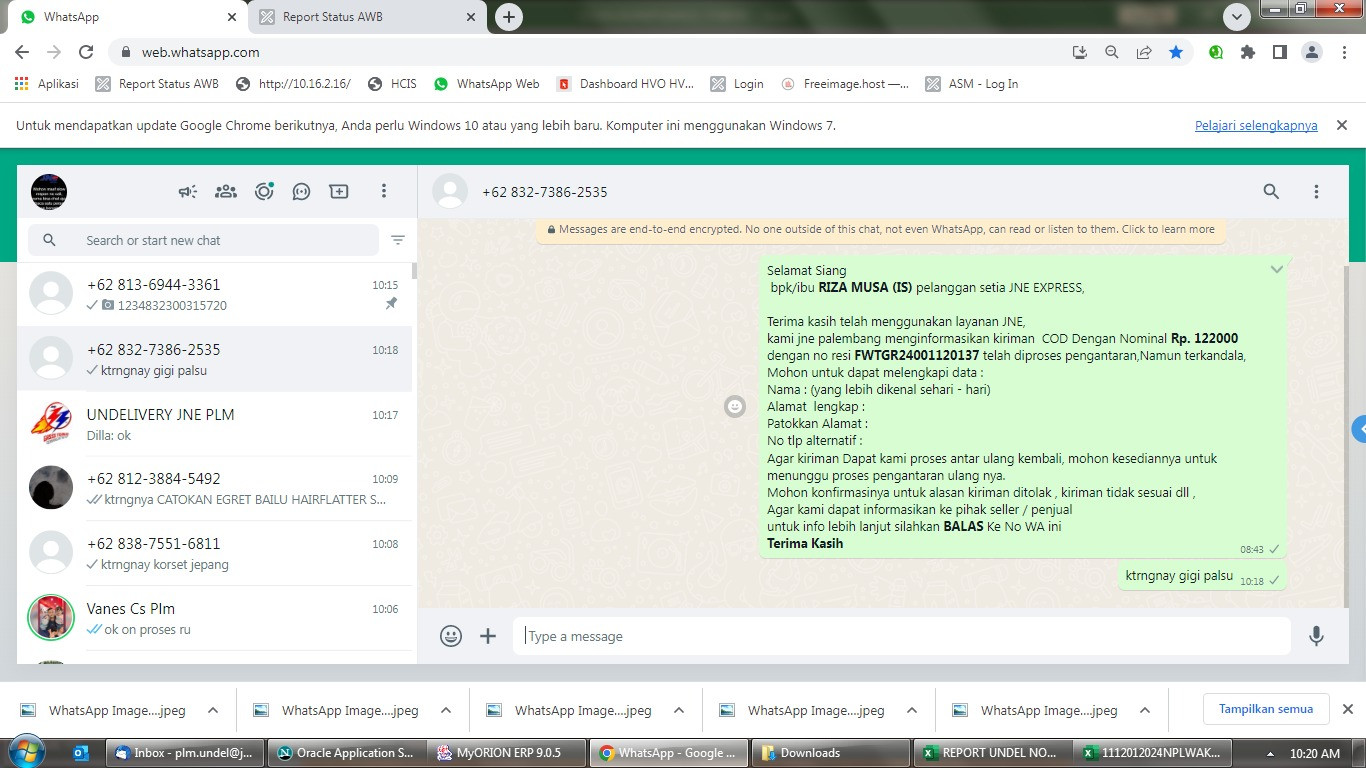This screenshot has width=1366, height=768.
Task: Open the Vanes Cs Plm chat
Action: pos(214,618)
